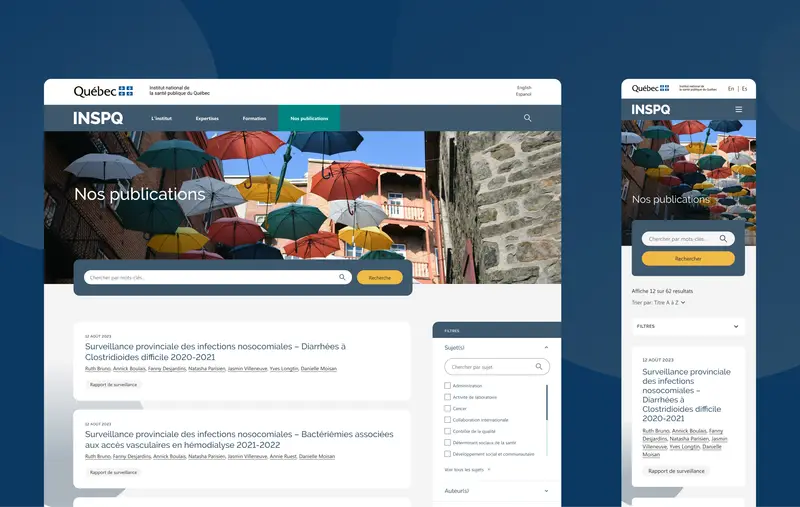This screenshot has height=507, width=800.
Task: Click the mobile Surveillance provinciale article title
Action: (x=686, y=395)
